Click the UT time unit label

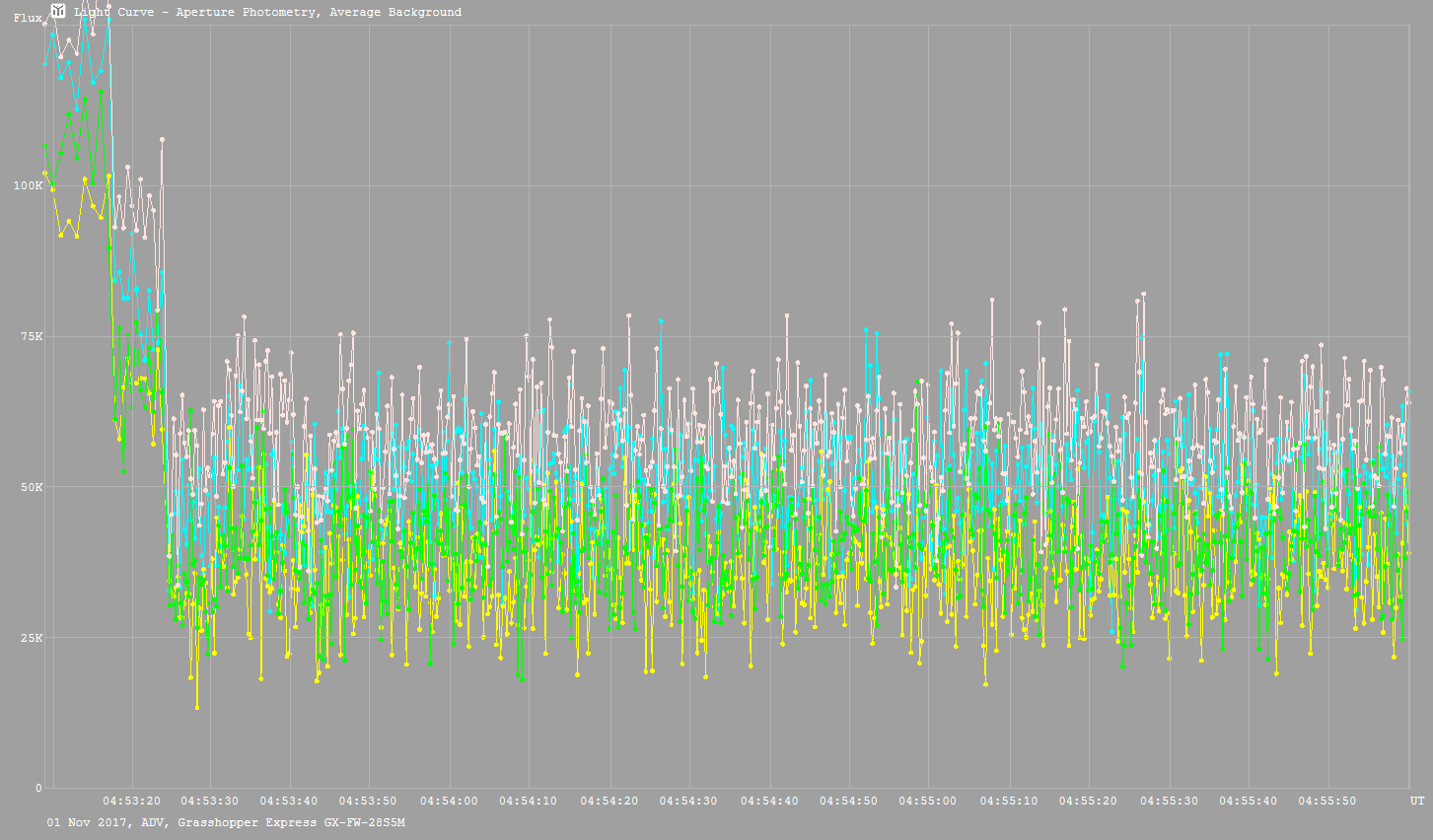[1416, 802]
